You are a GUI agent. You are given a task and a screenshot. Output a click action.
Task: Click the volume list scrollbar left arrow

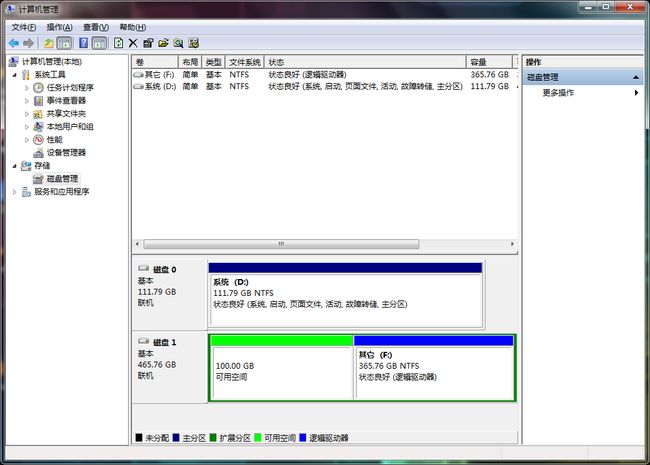pos(138,244)
